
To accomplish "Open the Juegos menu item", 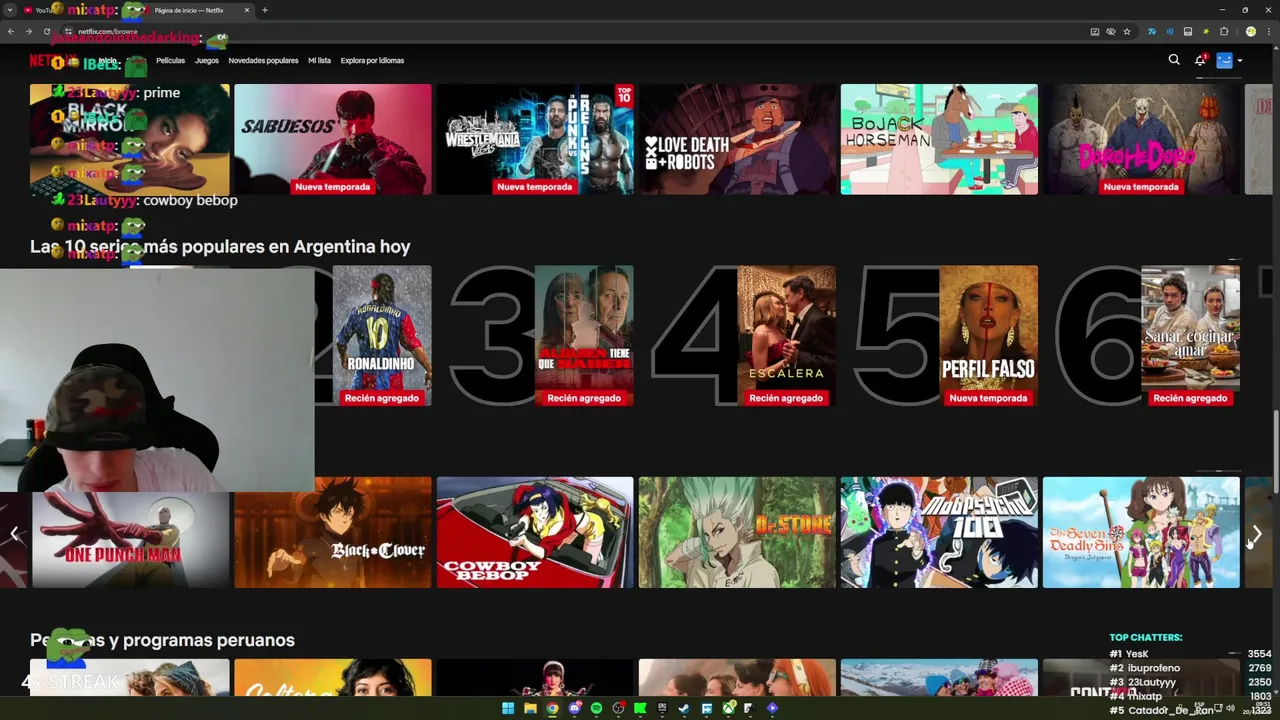I will click(206, 60).
